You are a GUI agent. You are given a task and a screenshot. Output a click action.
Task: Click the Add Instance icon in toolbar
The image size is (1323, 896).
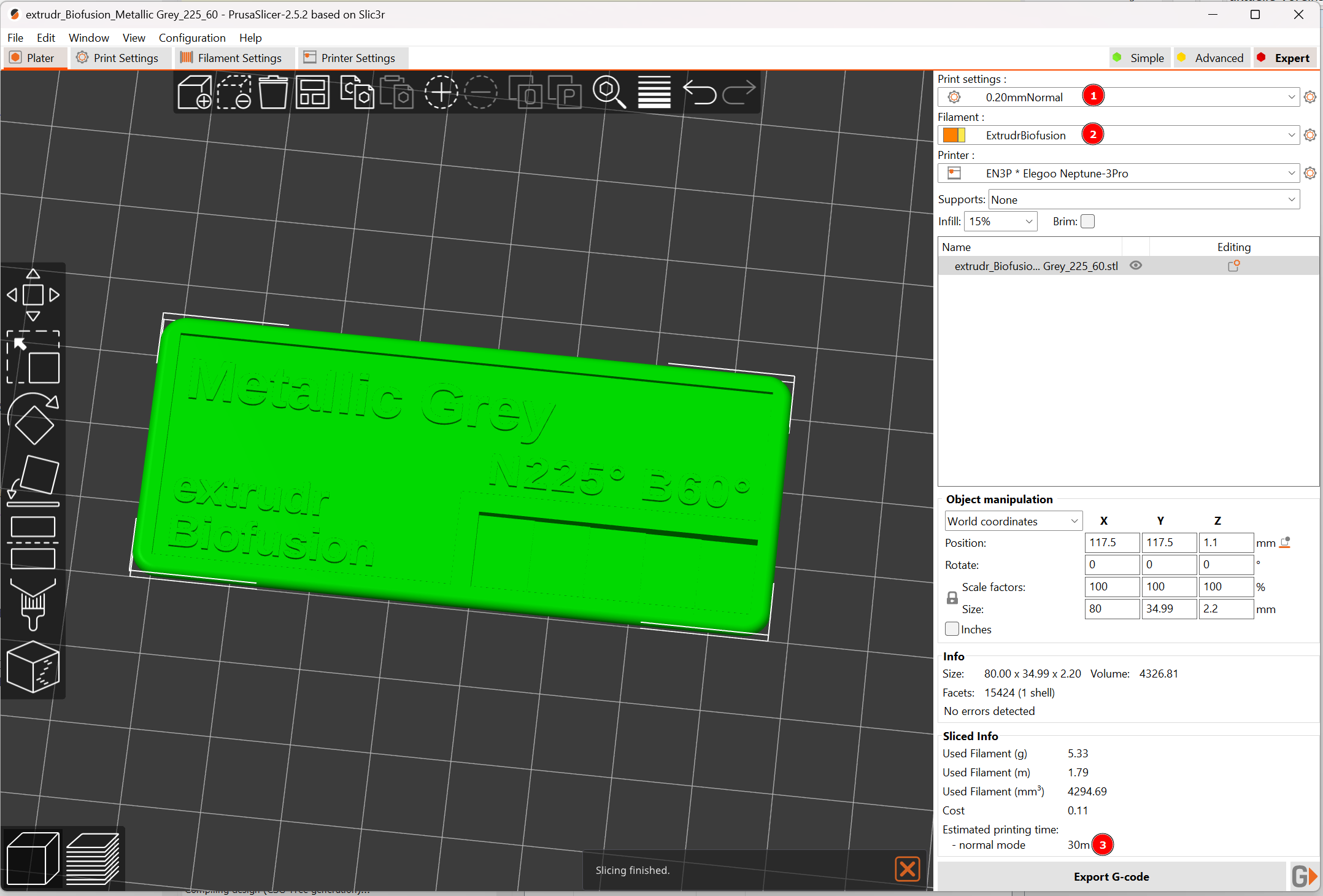[441, 92]
